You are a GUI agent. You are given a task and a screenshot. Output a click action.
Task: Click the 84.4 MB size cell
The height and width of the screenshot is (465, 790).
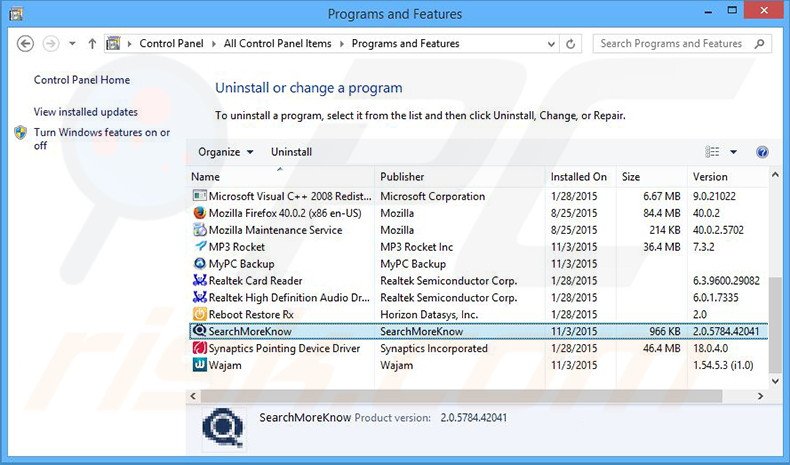[x=662, y=213]
